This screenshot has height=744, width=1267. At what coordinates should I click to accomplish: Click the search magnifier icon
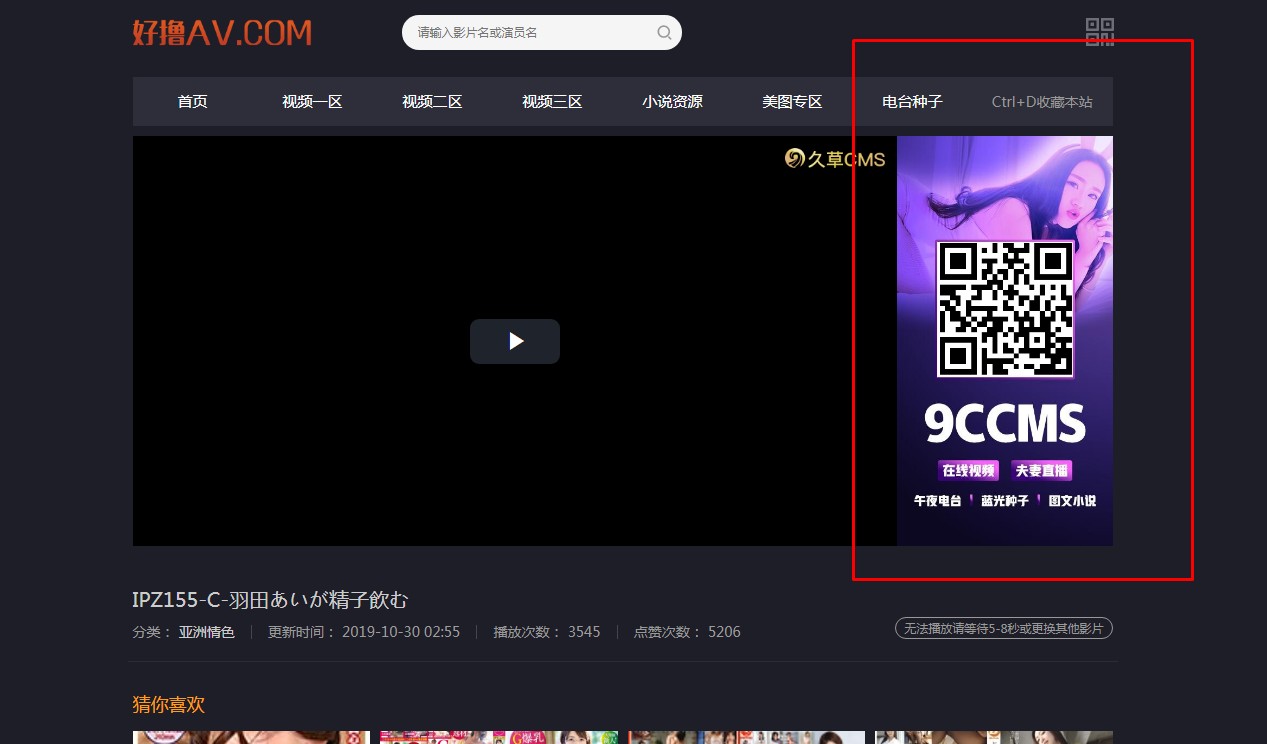tap(663, 32)
